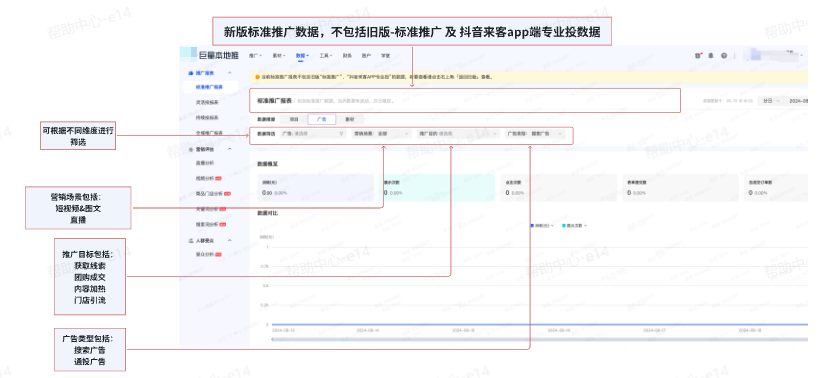Viewport: 822px width, 378px height.
Task: Open the 素材 top menu
Action: [278, 55]
